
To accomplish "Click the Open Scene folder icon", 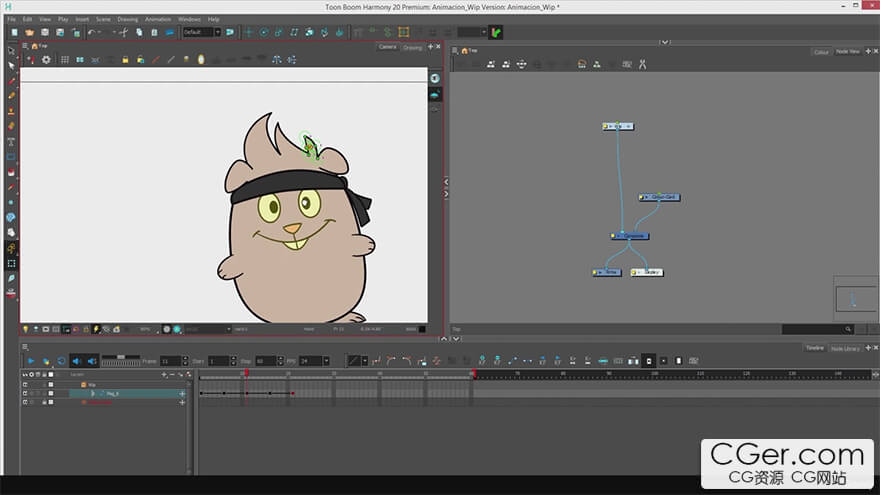I will click(30, 33).
